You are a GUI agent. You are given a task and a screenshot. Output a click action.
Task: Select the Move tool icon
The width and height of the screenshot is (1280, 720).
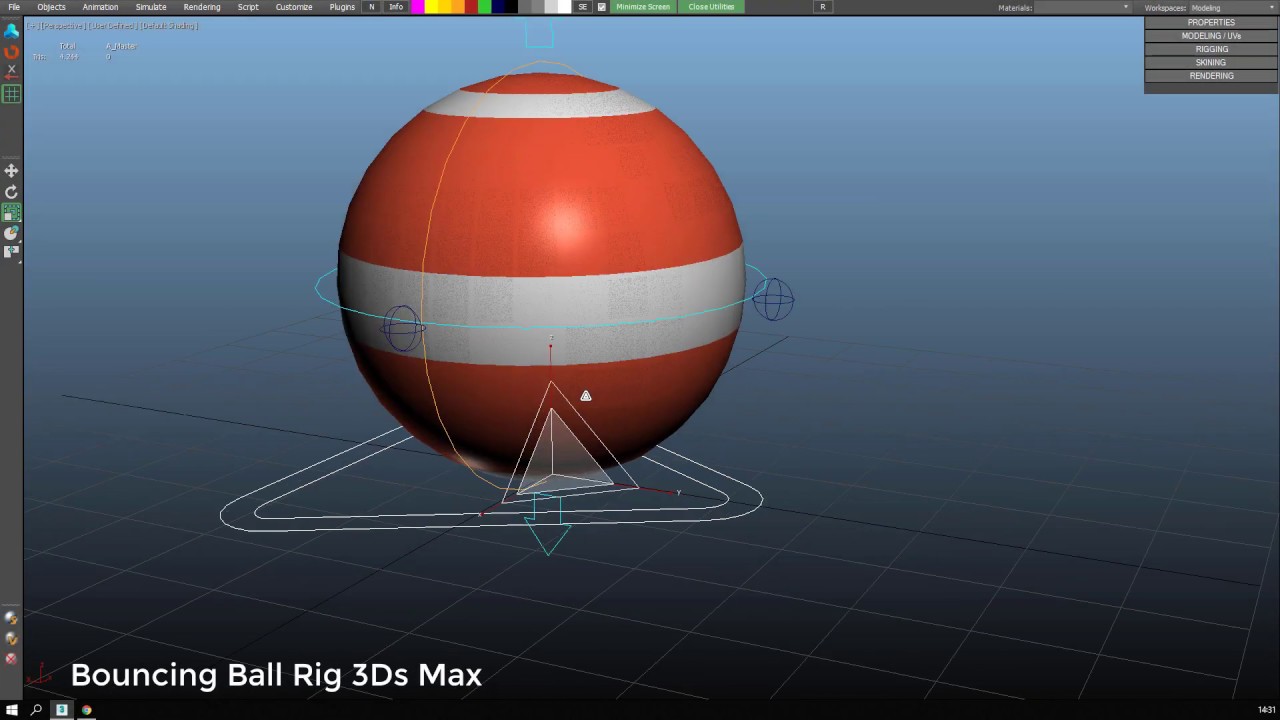11,171
